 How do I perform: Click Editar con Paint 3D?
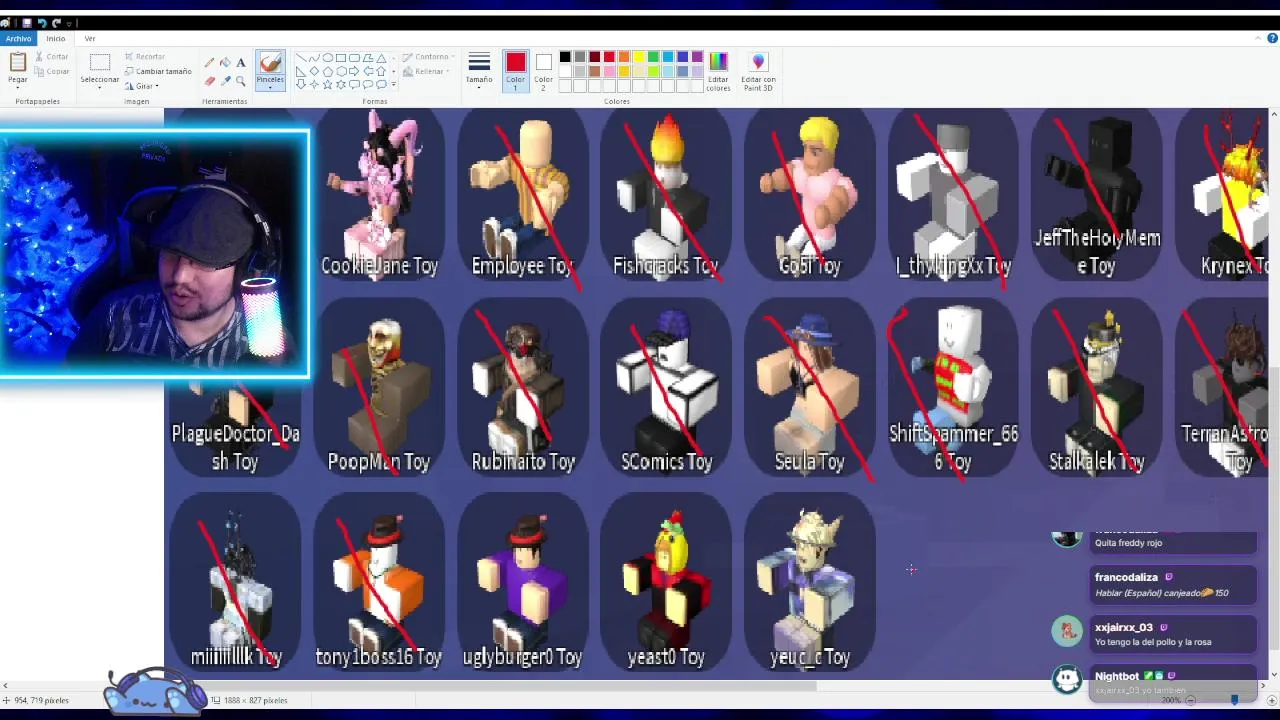758,71
